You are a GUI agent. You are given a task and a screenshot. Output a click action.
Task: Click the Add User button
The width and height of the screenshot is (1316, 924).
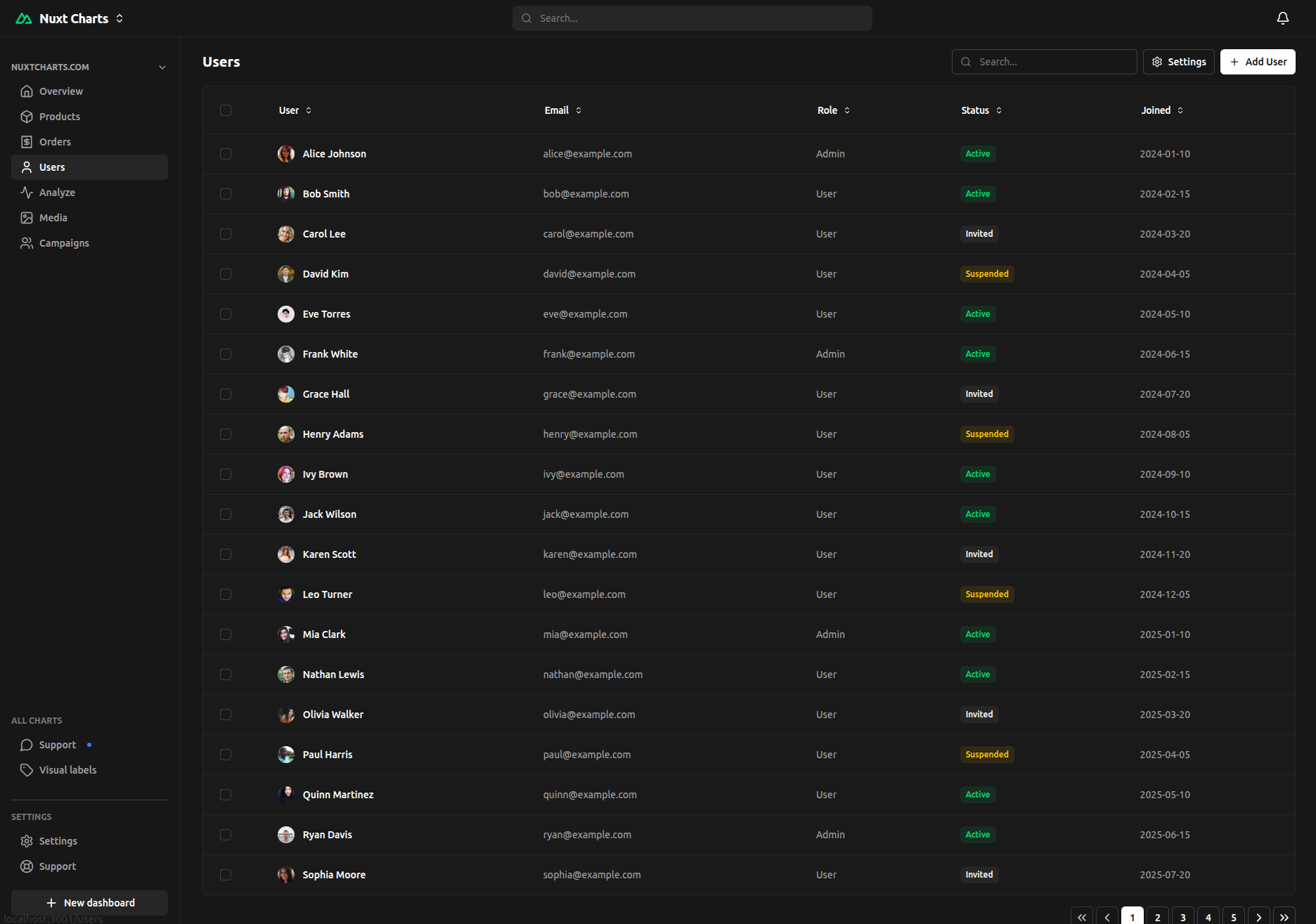[x=1258, y=62]
